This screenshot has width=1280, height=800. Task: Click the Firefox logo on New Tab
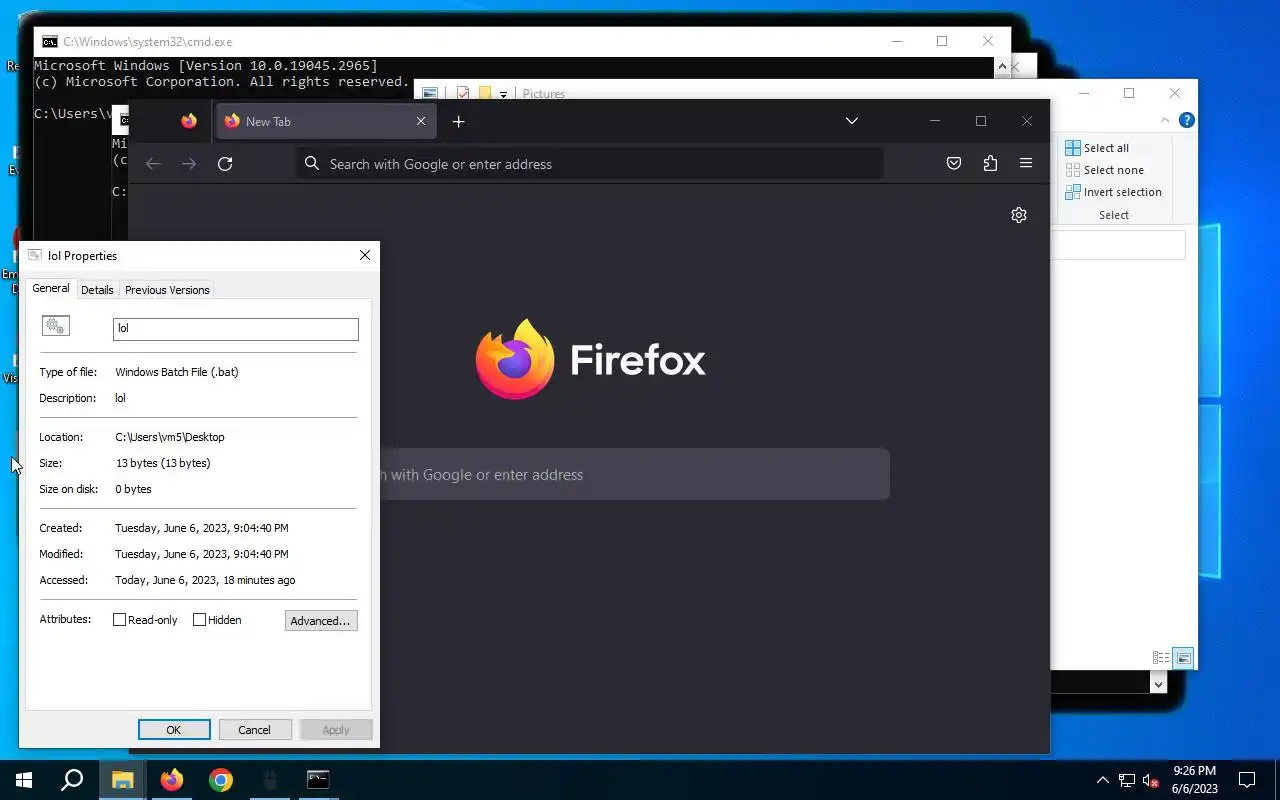[x=515, y=359]
